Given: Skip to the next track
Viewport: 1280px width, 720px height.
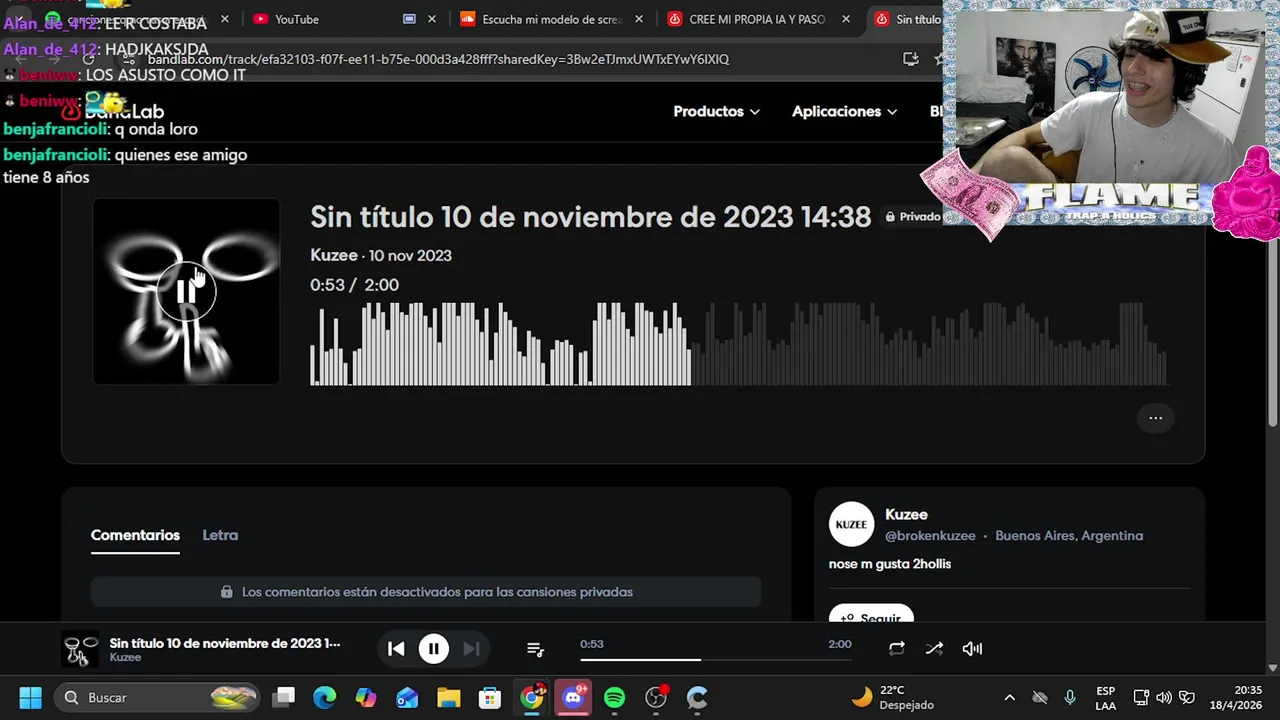Looking at the screenshot, I should pyautogui.click(x=472, y=649).
